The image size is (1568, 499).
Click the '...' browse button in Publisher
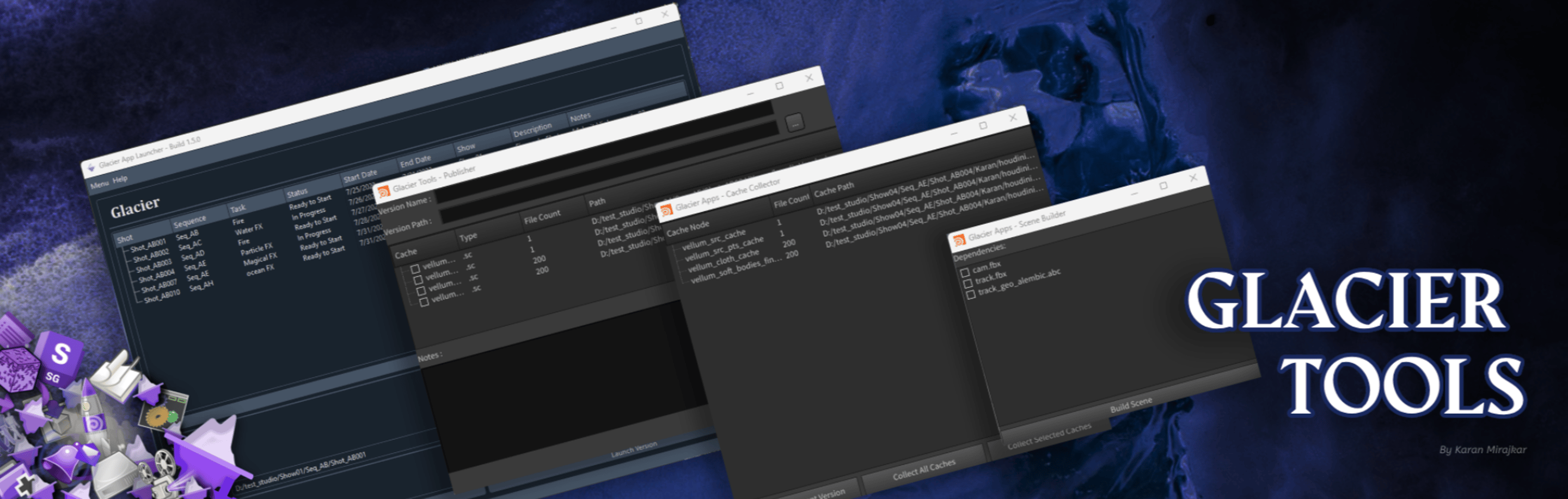[x=794, y=123]
